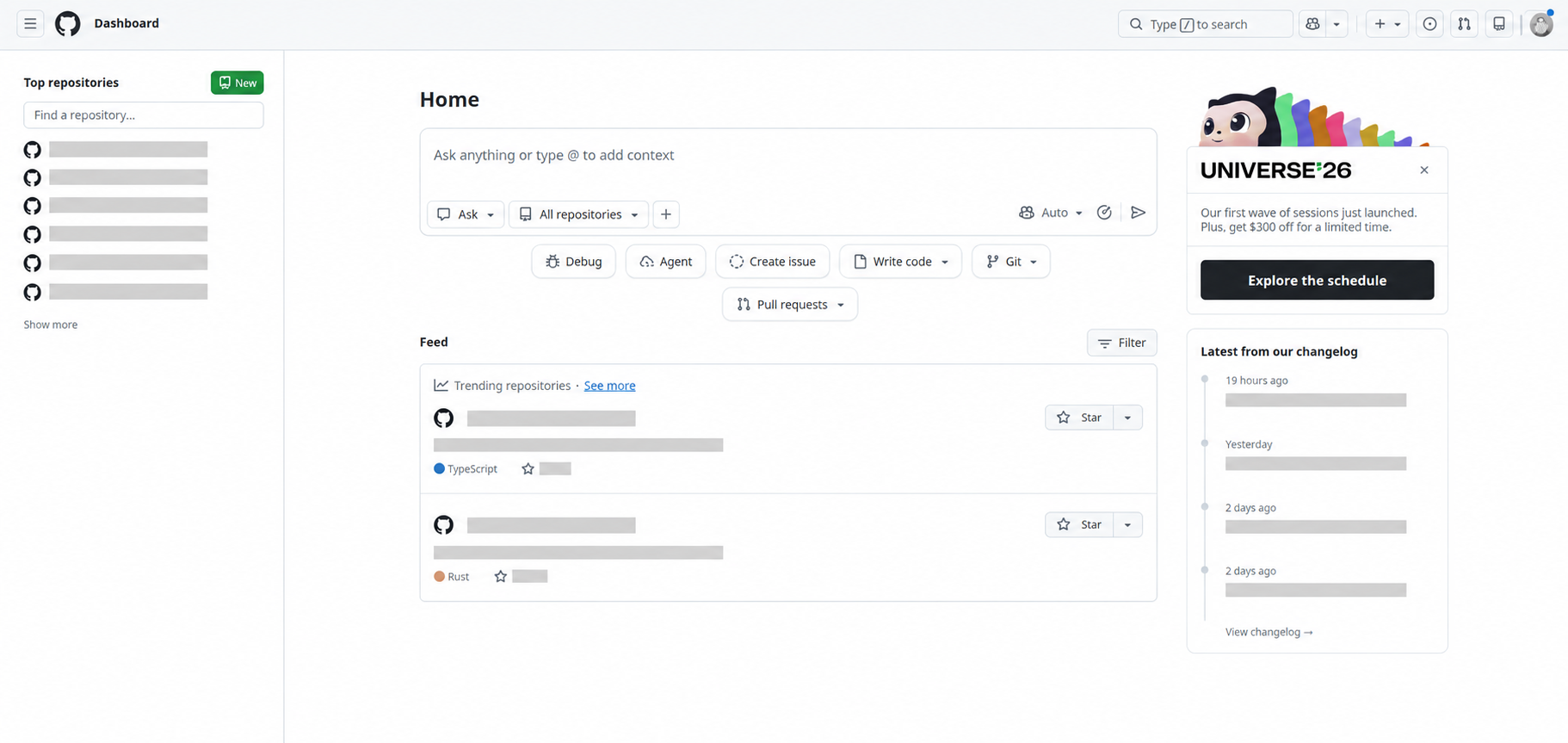
Task: Open the Pull requests icon in header
Action: [x=1464, y=24]
